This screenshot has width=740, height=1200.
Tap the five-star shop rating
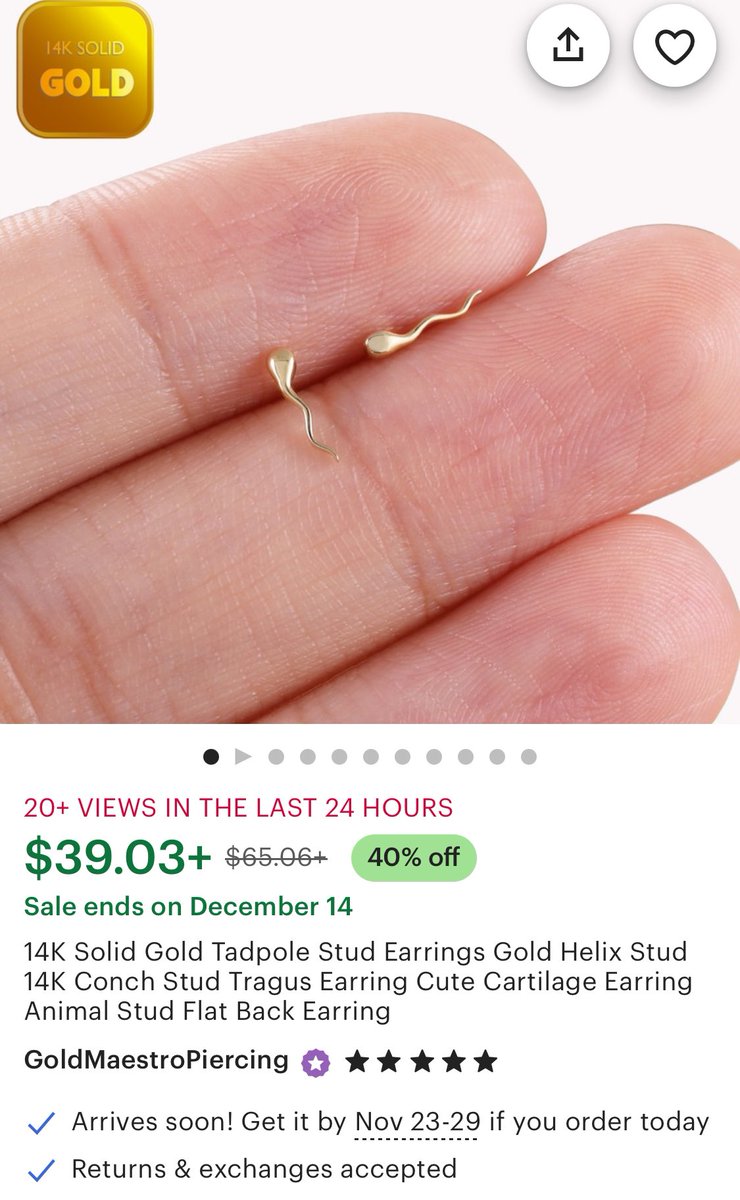(x=421, y=1061)
